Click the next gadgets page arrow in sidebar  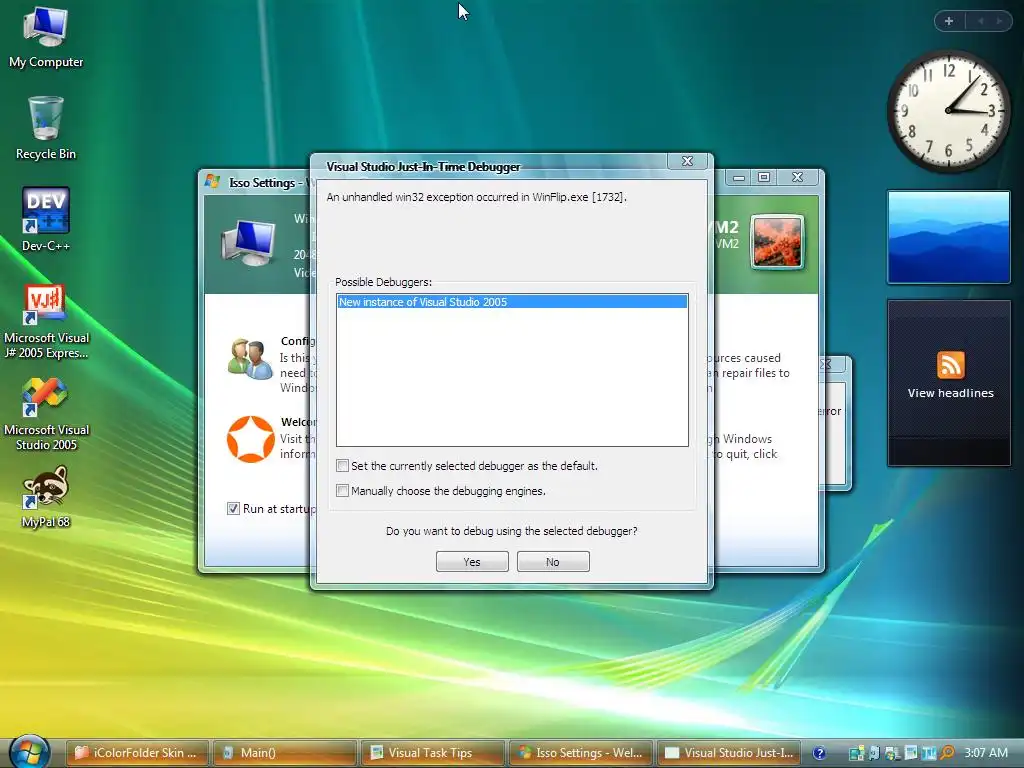tap(999, 21)
